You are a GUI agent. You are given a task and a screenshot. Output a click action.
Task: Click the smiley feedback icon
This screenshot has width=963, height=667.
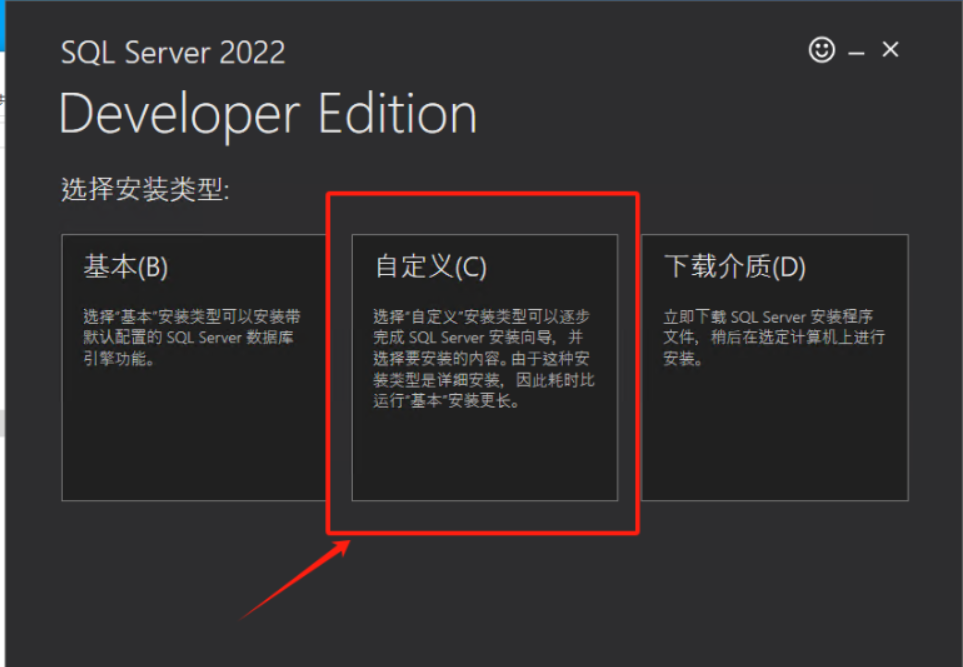click(822, 50)
